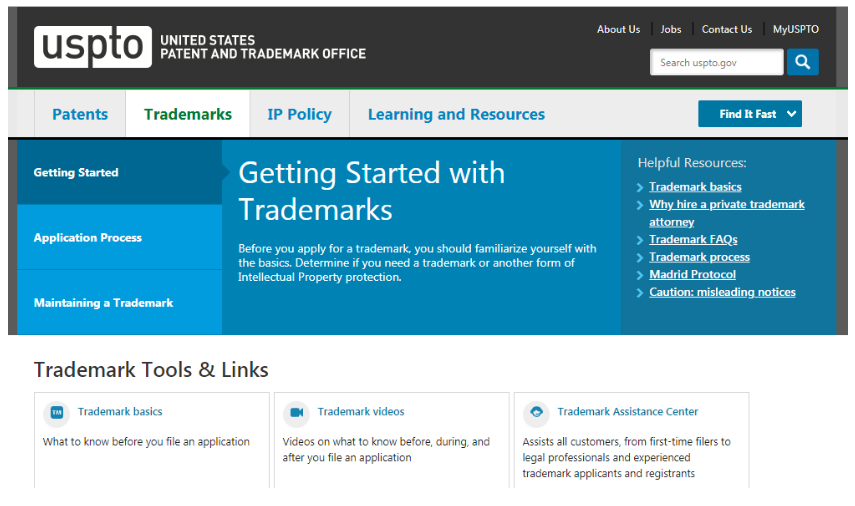Click chevron beside Caution: misleading notices

pyautogui.click(x=640, y=293)
